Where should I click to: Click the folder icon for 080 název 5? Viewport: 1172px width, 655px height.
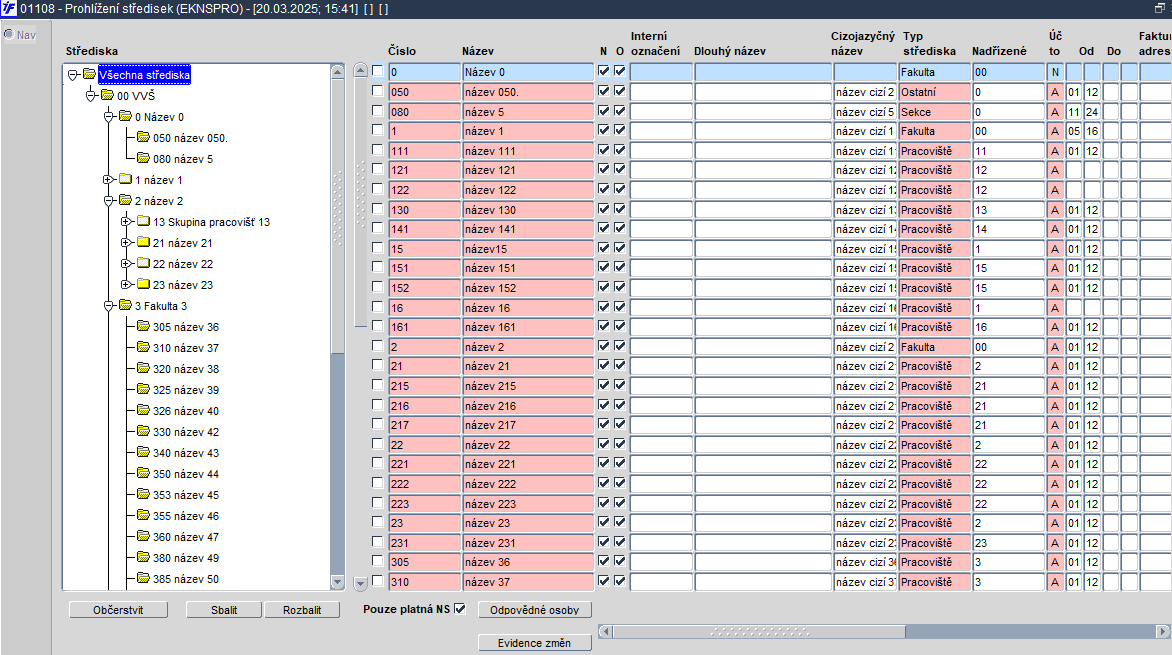pyautogui.click(x=144, y=158)
